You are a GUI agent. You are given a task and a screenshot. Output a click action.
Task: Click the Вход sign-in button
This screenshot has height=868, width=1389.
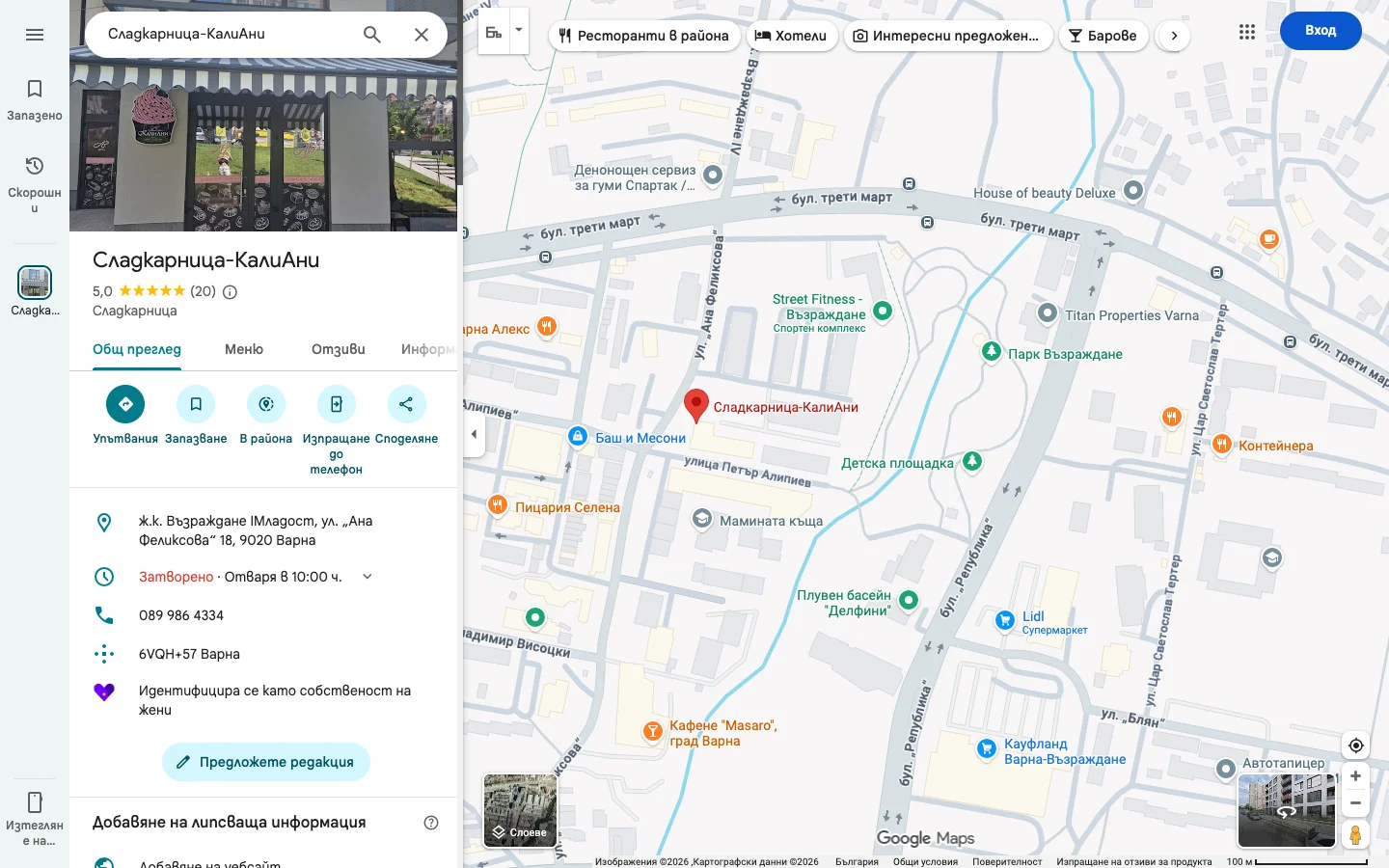coord(1320,30)
